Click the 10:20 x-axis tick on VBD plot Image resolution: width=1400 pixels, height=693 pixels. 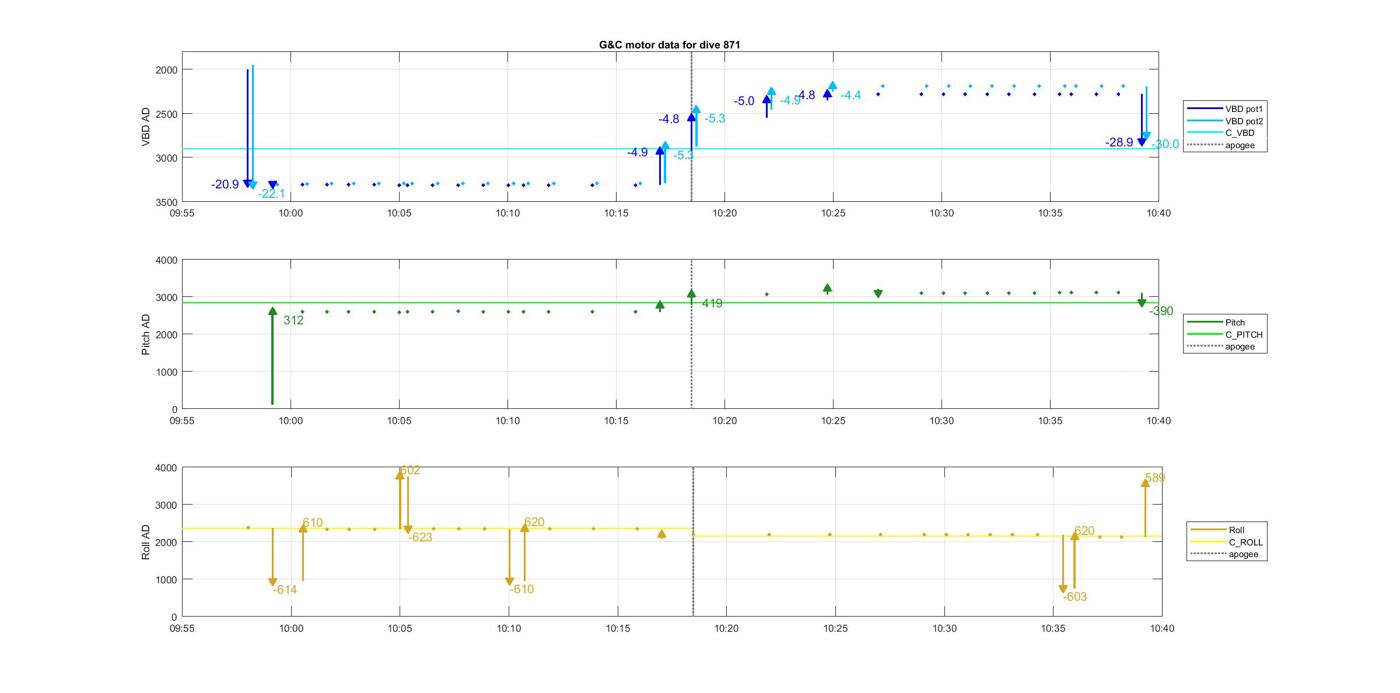coord(725,213)
